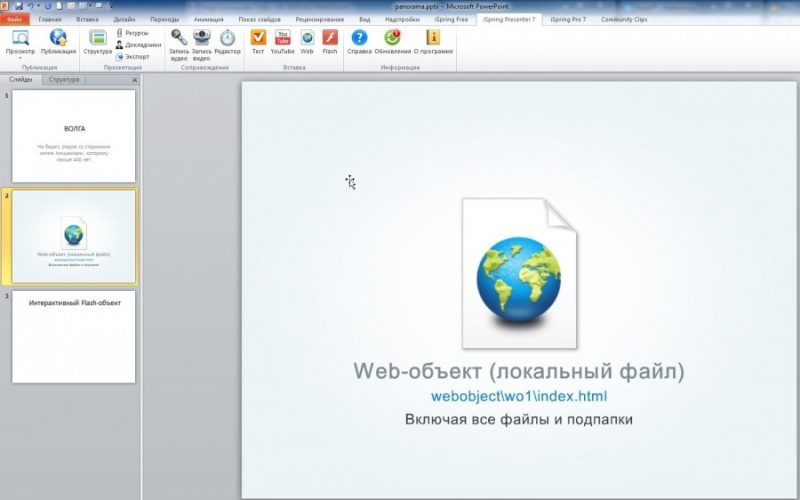Select slide 3 Интерактивный Flash-объект thumbnail
800x500 pixels.
click(74, 337)
